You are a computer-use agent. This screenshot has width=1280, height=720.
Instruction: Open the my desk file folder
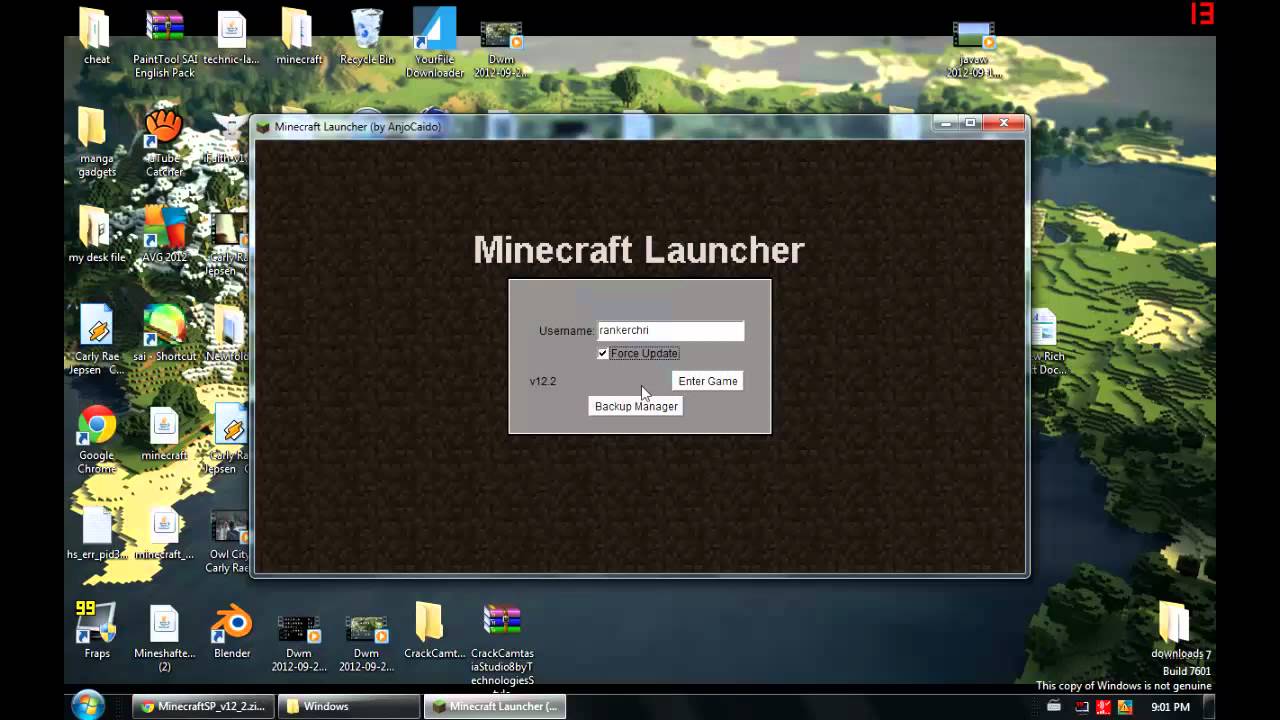[96, 234]
